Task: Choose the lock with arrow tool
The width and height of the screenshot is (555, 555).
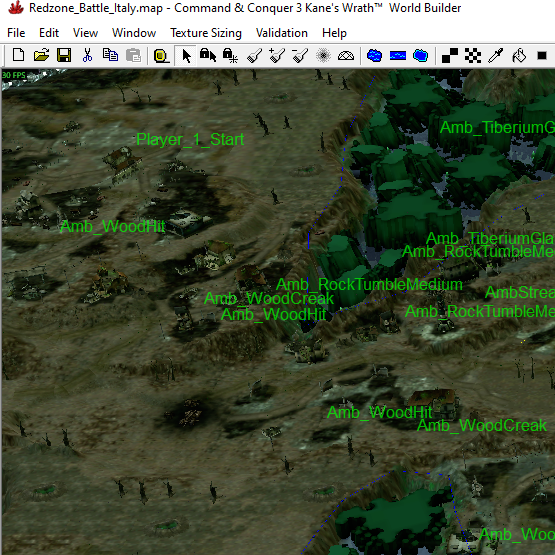Action: 208,56
